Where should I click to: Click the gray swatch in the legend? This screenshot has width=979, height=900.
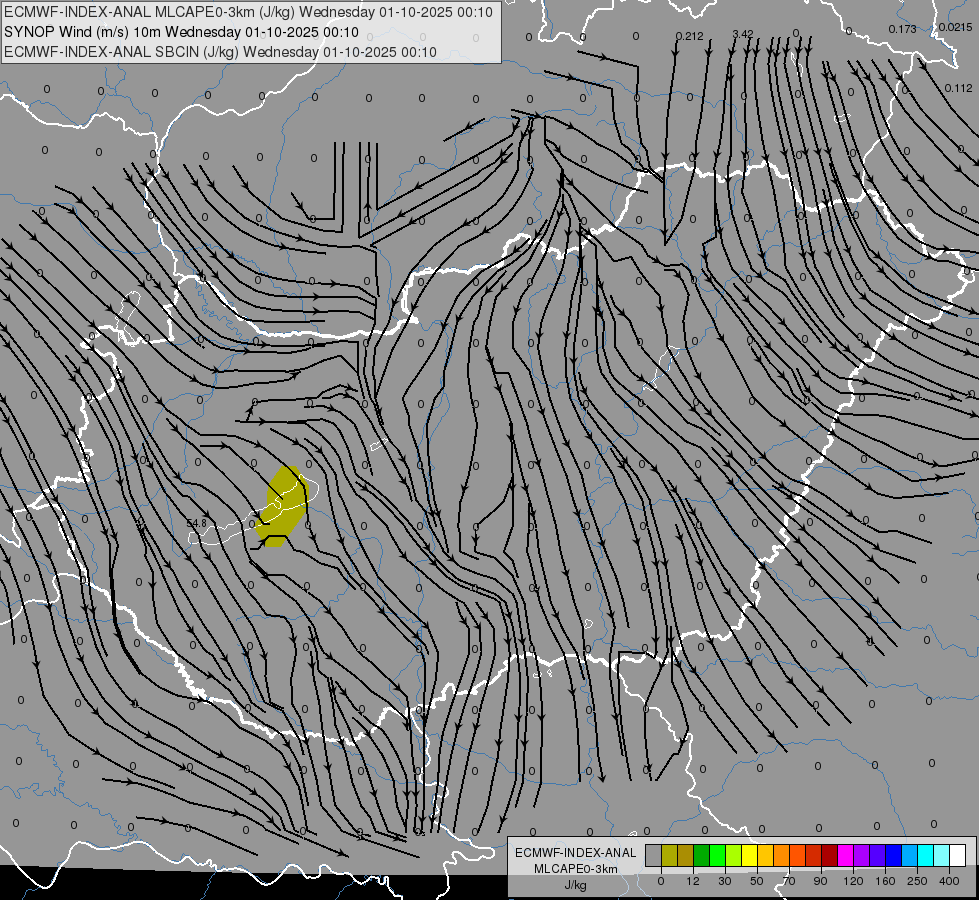click(654, 855)
